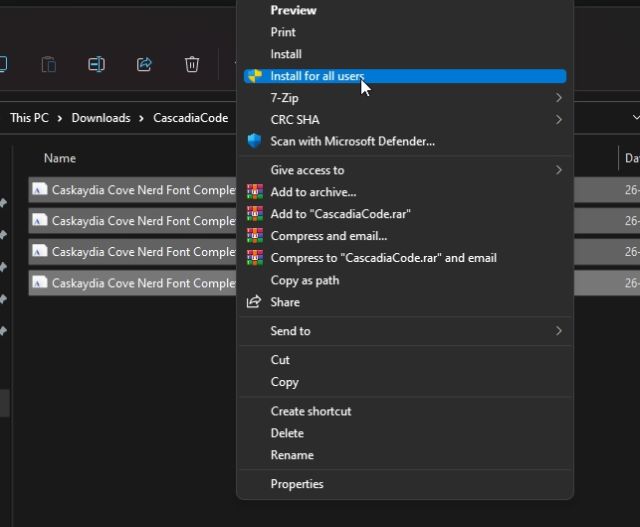This screenshot has height=527, width=640.
Task: Click the WinRAR icon beside Add to archive
Action: point(255,192)
